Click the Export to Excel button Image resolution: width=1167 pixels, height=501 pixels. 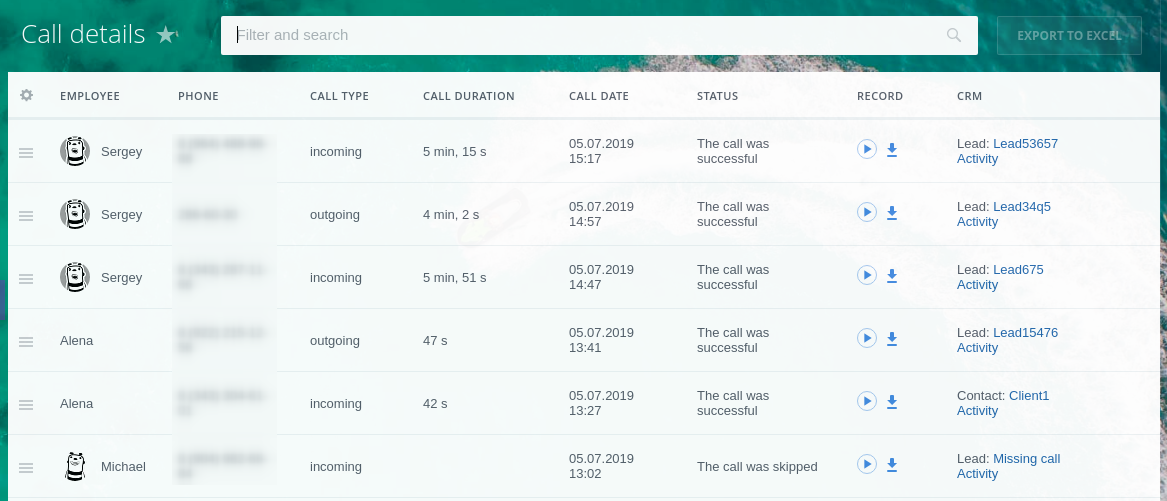[1070, 35]
